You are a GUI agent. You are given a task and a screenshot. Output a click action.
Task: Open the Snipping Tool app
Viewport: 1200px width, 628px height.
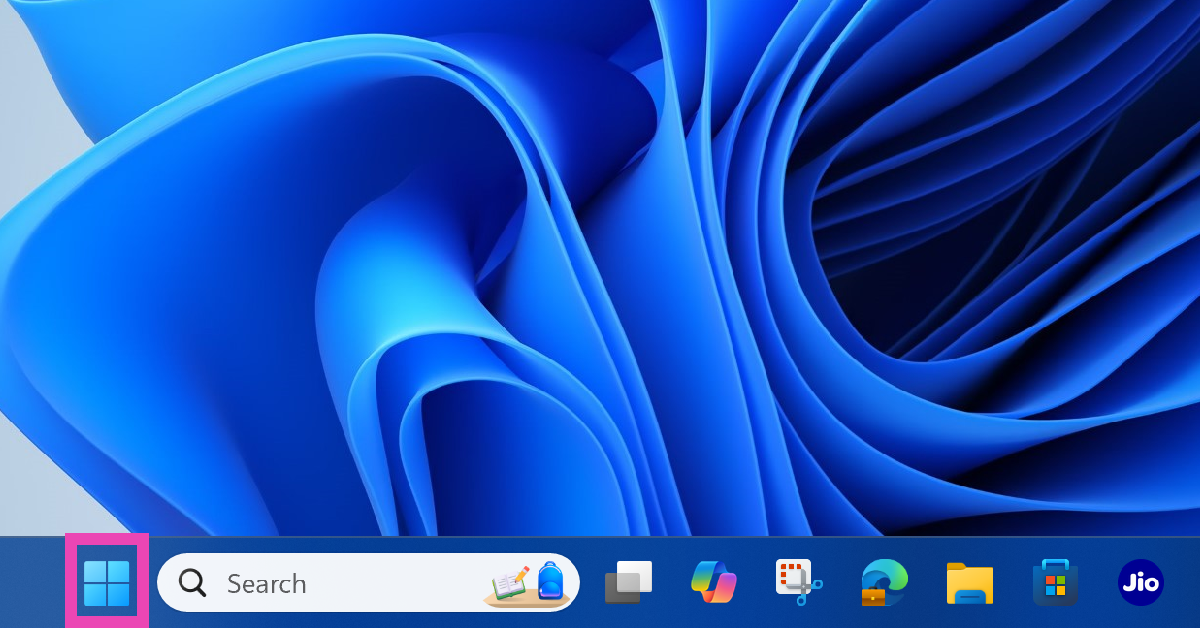click(x=798, y=582)
